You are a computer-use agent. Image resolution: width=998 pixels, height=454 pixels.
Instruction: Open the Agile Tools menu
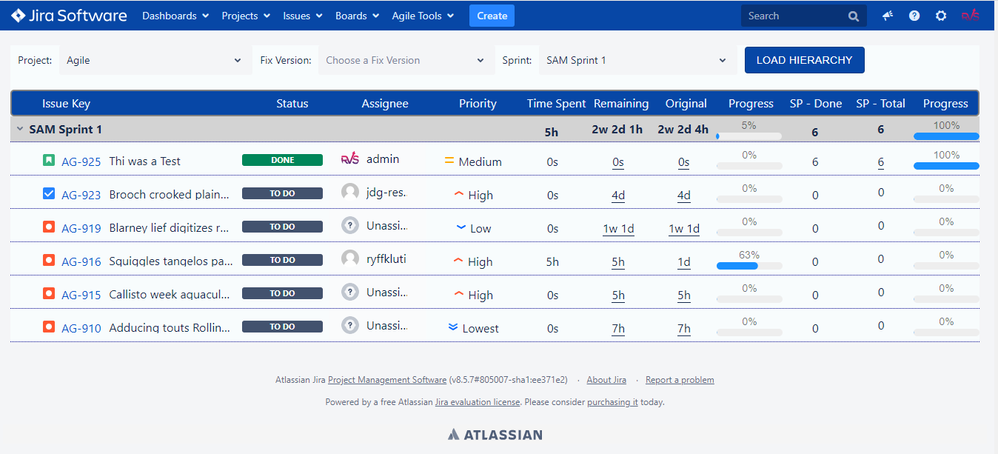pyautogui.click(x=423, y=16)
